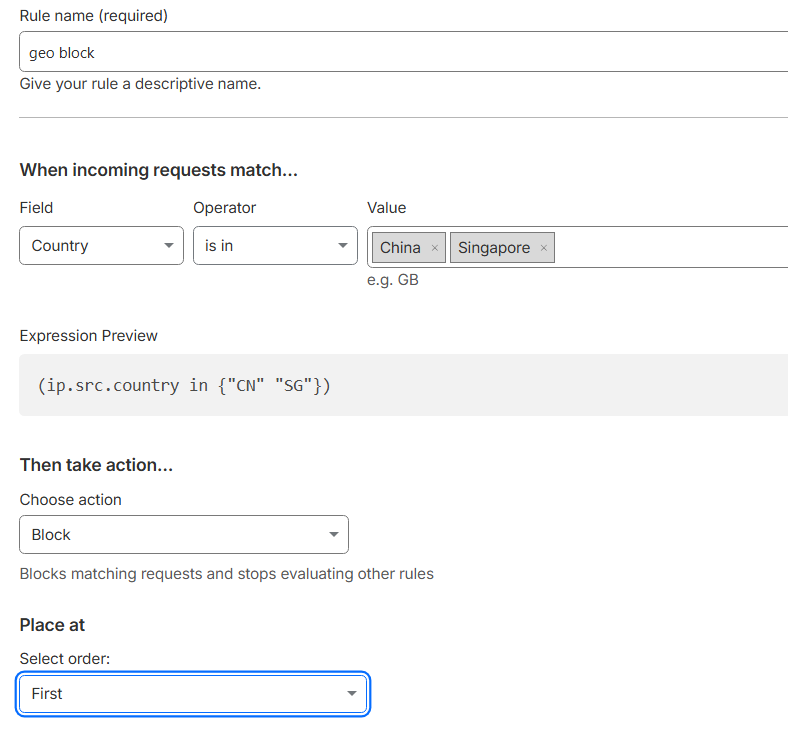
Task: Click the 'When incoming requests match...' heading
Action: point(159,170)
